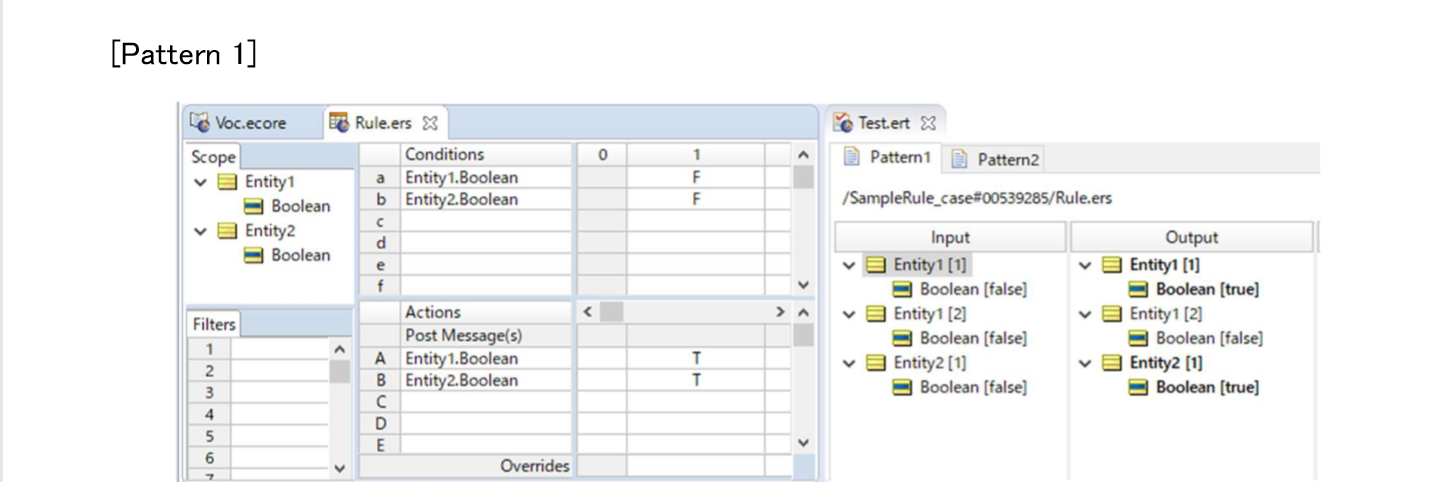Select condition row a Entity1.Boolean
Image resolution: width=1452 pixels, height=482 pixels.
pyautogui.click(x=486, y=177)
